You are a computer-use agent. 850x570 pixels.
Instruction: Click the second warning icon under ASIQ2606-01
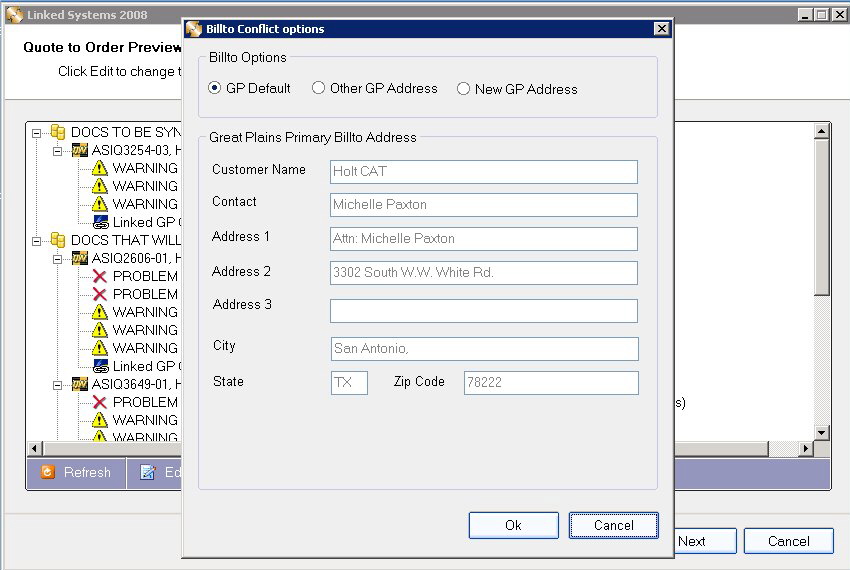click(x=100, y=330)
